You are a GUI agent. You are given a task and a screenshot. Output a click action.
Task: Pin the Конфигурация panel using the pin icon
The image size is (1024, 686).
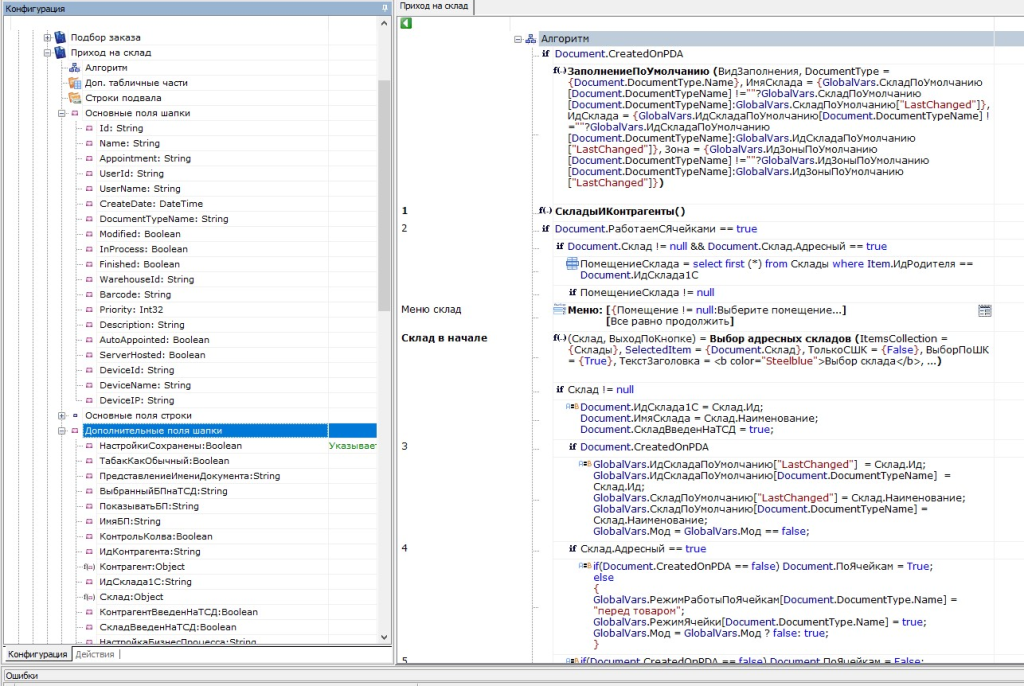coord(385,8)
